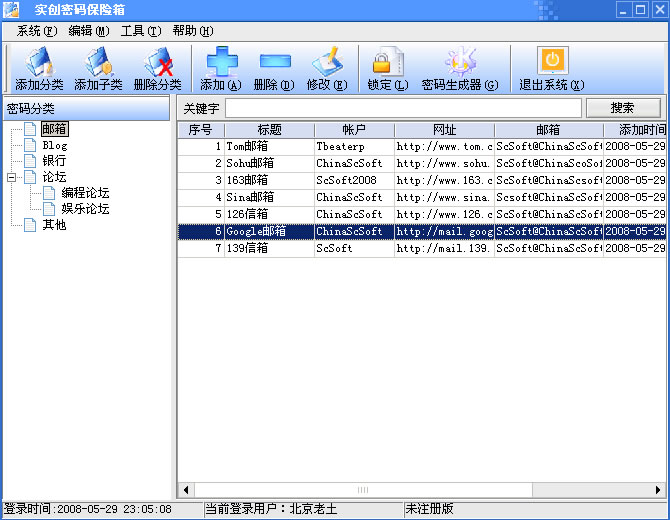Select the Sina邮箱 row
The width and height of the screenshot is (670, 520).
pos(422,197)
